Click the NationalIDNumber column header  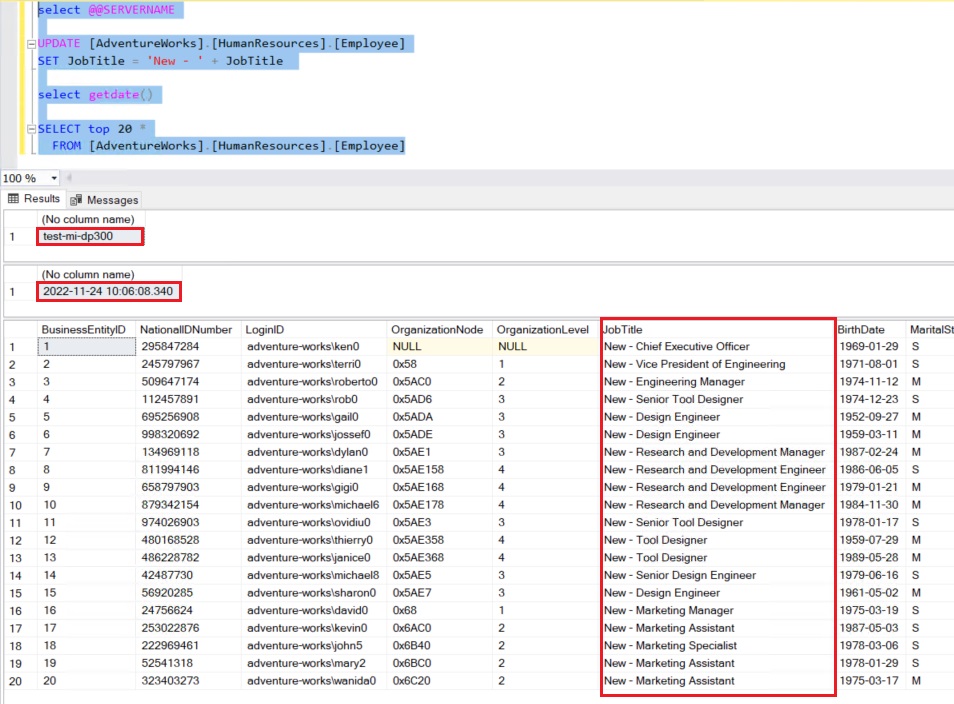coord(186,330)
